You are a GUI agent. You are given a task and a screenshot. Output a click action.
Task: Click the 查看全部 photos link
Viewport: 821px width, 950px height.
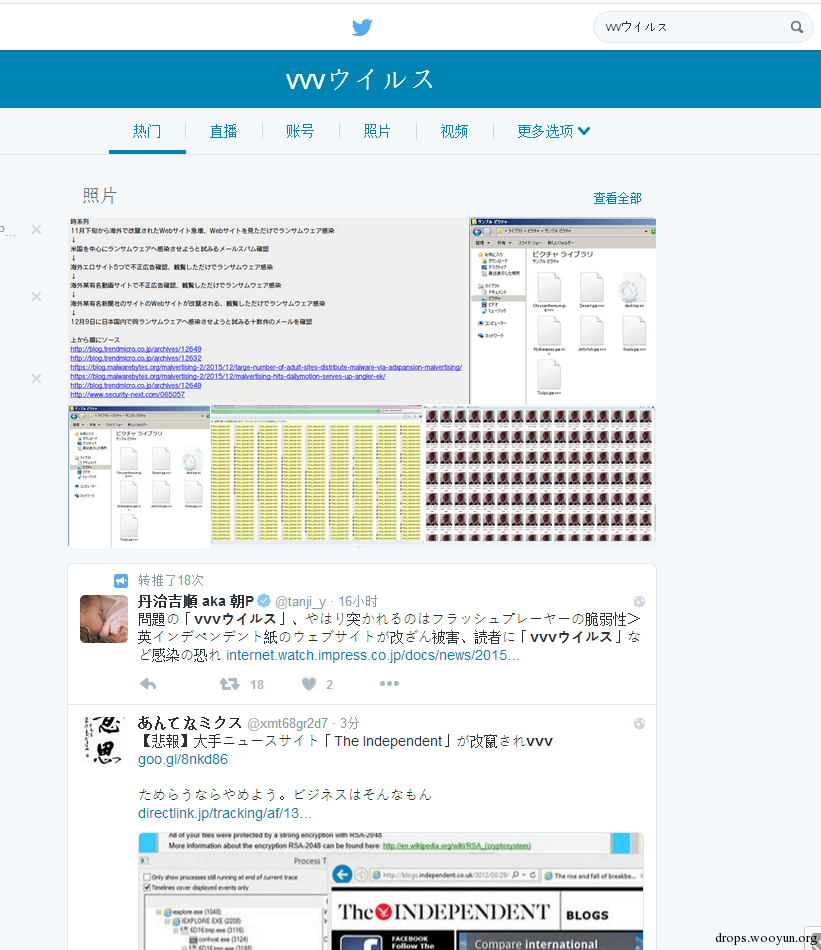[617, 198]
